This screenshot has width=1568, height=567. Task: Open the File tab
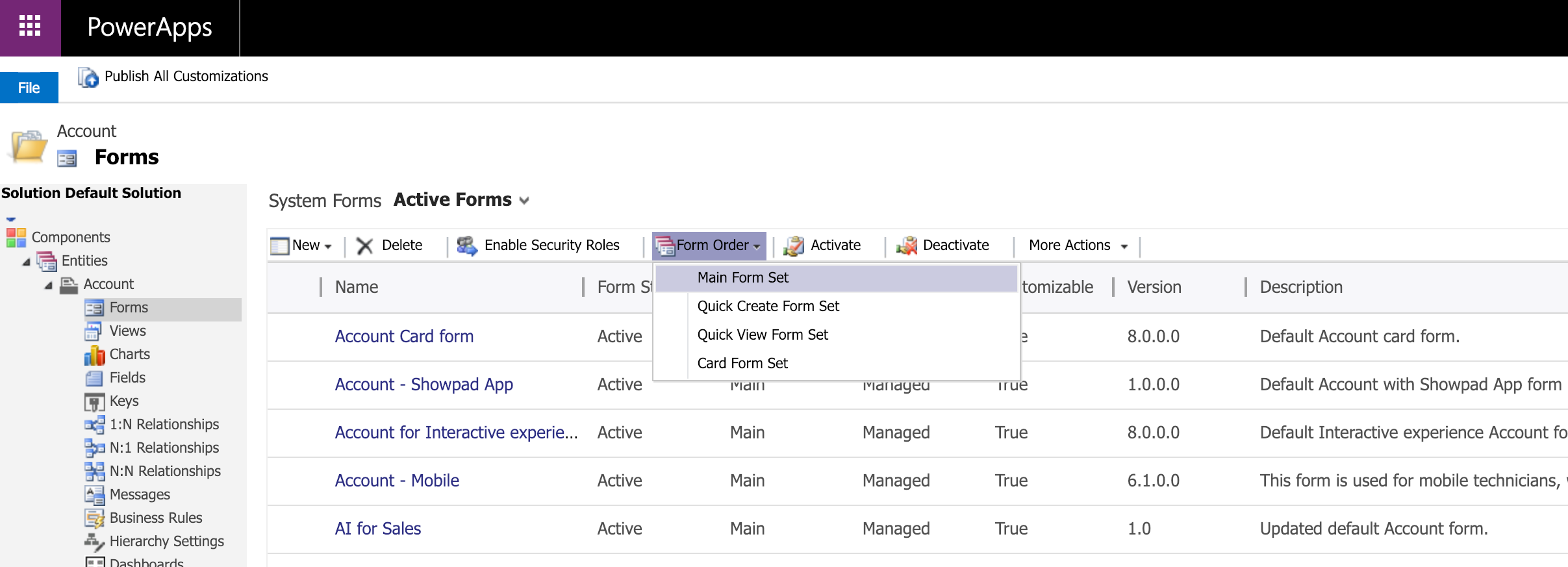(29, 88)
